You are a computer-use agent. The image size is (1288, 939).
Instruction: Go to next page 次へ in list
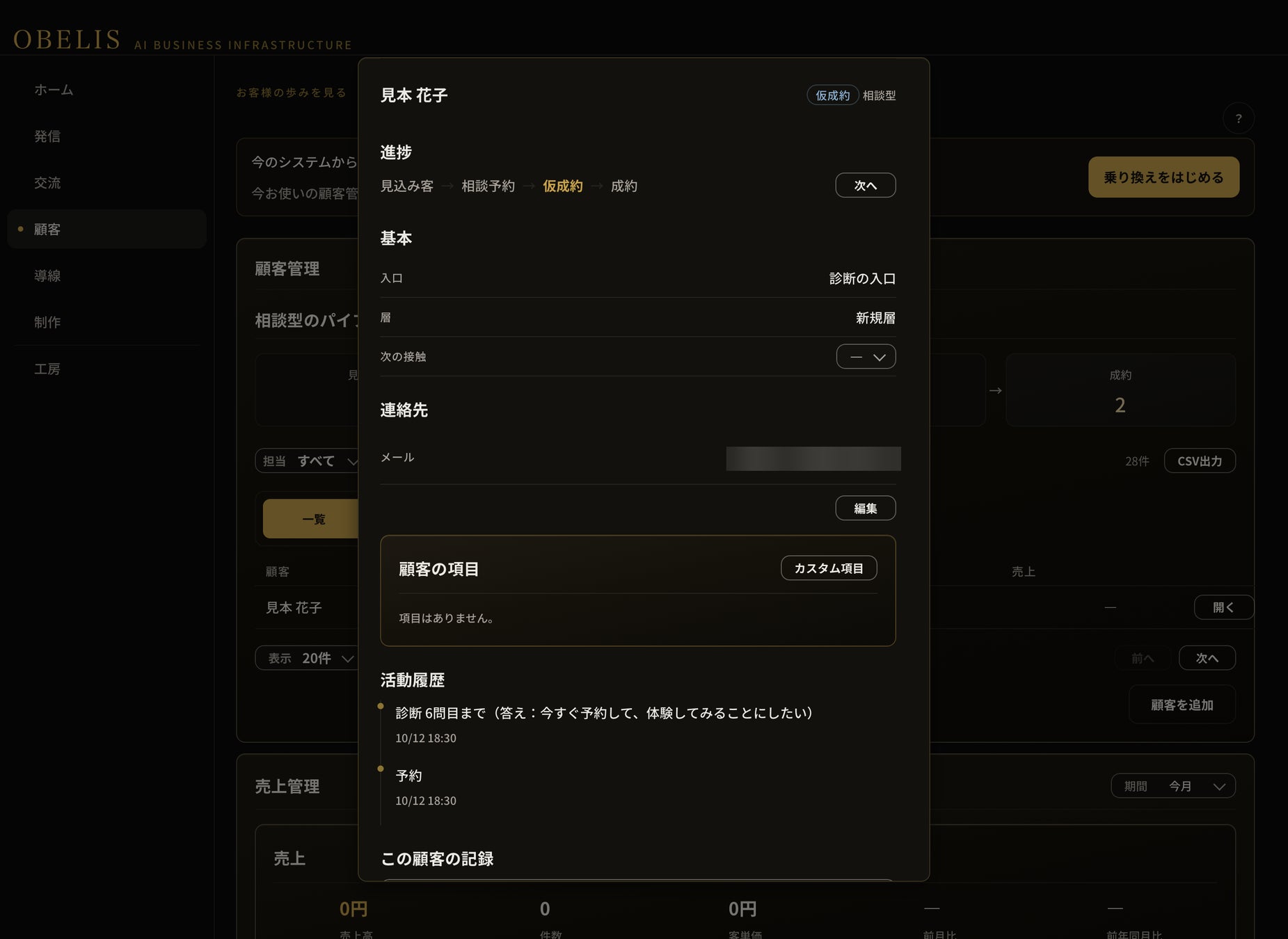click(1207, 658)
